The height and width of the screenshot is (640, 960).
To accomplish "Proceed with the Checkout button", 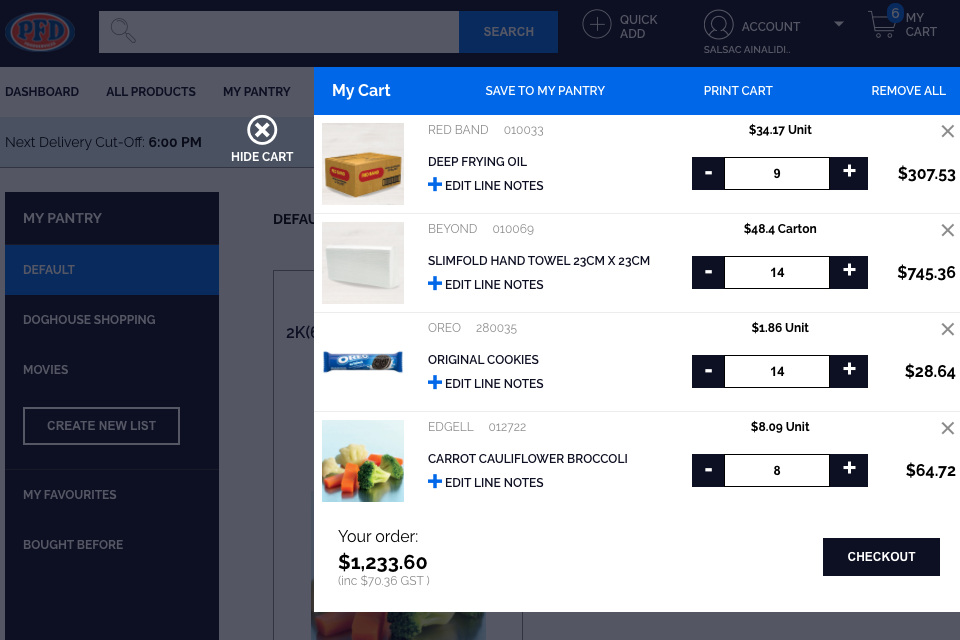I will click(x=881, y=557).
